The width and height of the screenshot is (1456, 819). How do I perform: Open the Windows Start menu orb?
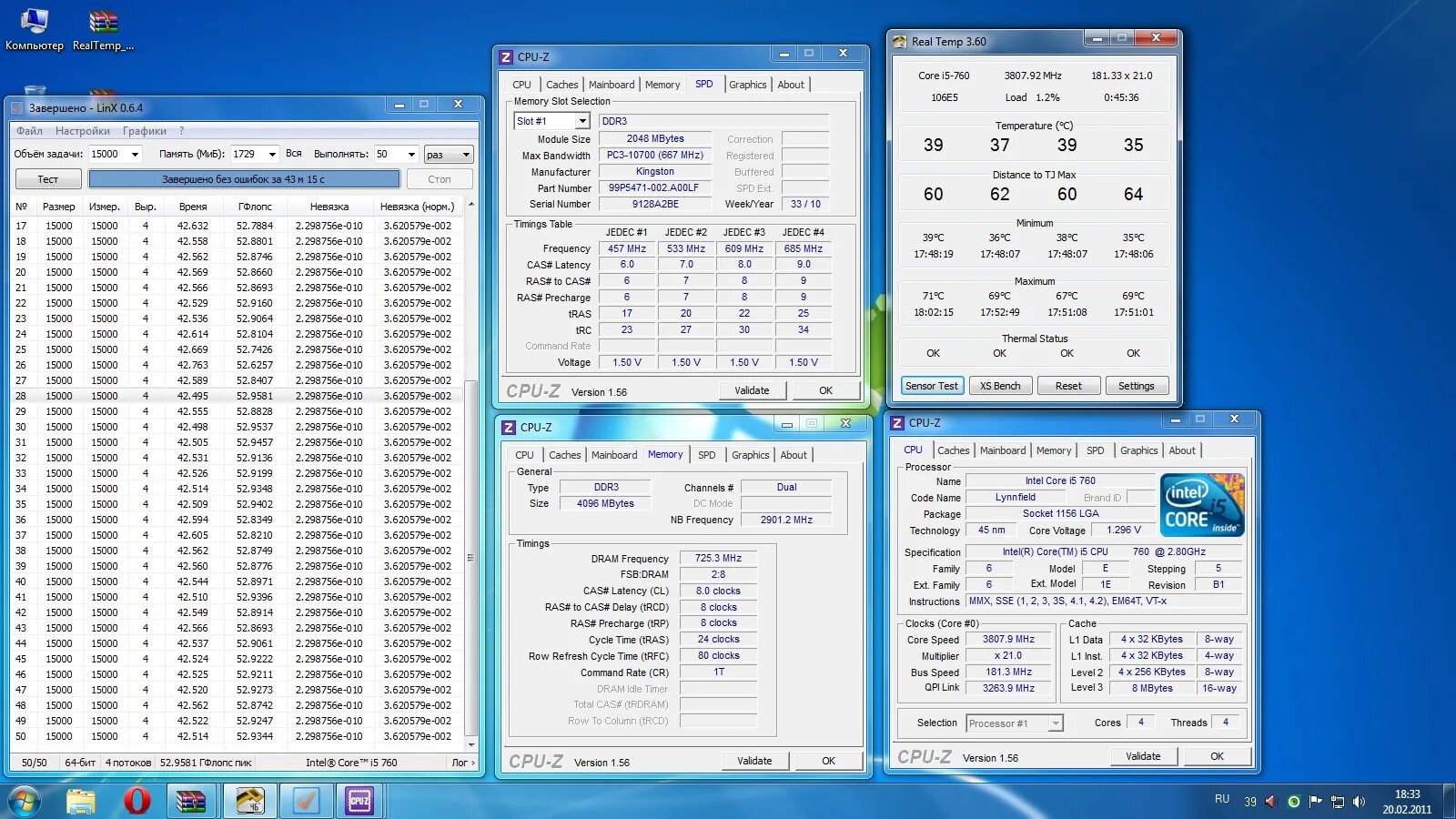pyautogui.click(x=25, y=801)
